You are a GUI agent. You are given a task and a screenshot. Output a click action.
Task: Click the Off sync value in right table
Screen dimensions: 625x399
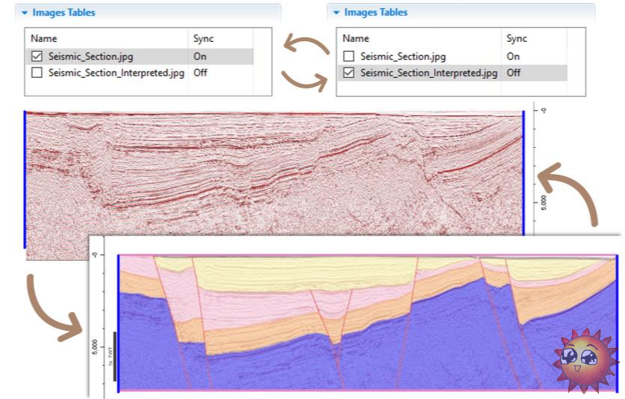(x=514, y=73)
